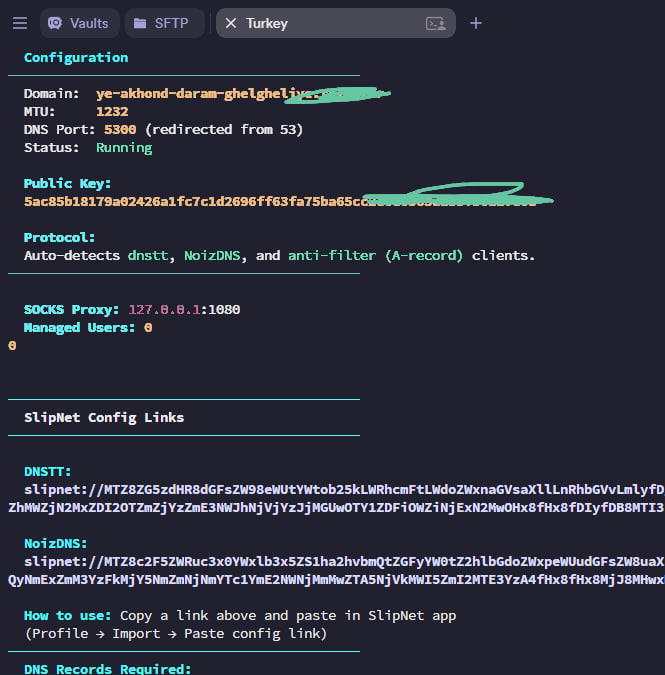Click the DNS Records Required heading

click(107, 669)
